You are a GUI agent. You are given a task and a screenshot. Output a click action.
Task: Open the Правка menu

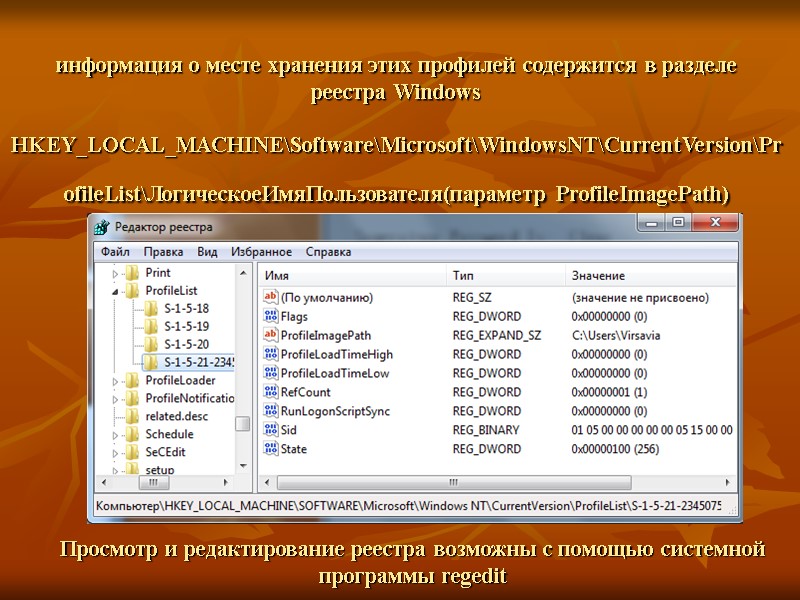pyautogui.click(x=163, y=252)
